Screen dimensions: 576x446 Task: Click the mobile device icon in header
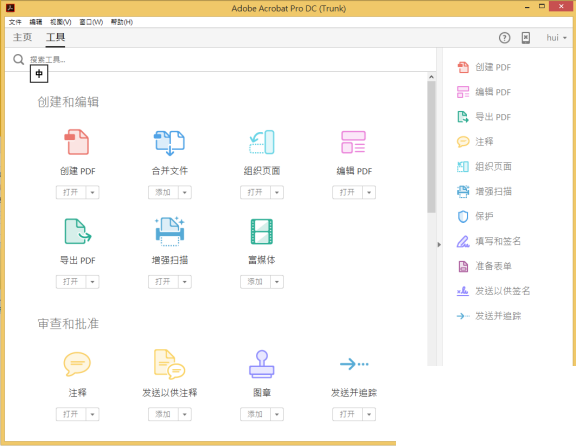526,37
